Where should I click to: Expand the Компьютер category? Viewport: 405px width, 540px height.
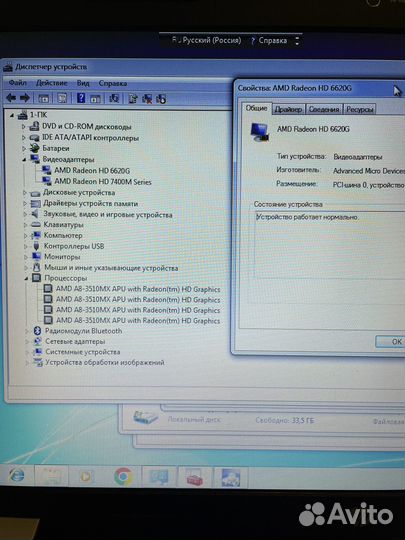click(x=25, y=236)
